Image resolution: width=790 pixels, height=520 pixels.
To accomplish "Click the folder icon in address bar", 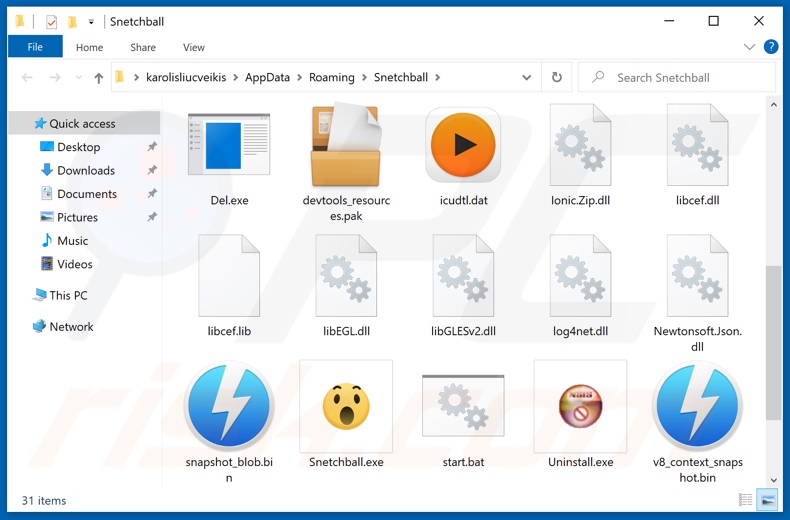I will coord(120,77).
